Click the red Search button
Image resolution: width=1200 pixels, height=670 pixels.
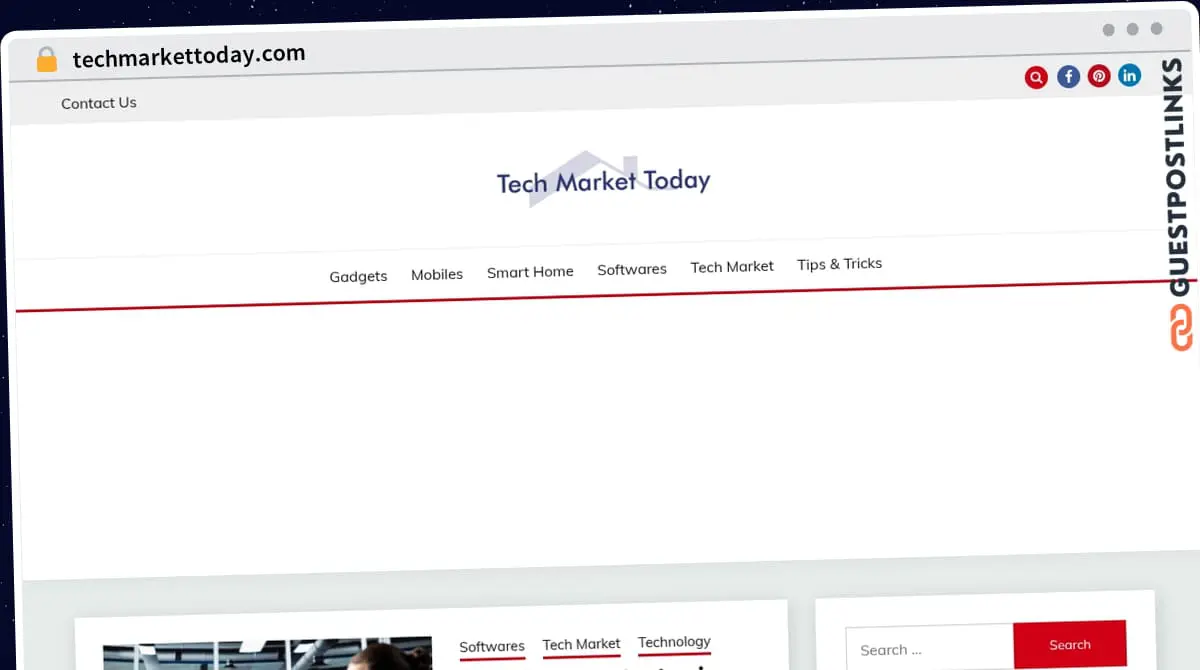coord(1069,645)
